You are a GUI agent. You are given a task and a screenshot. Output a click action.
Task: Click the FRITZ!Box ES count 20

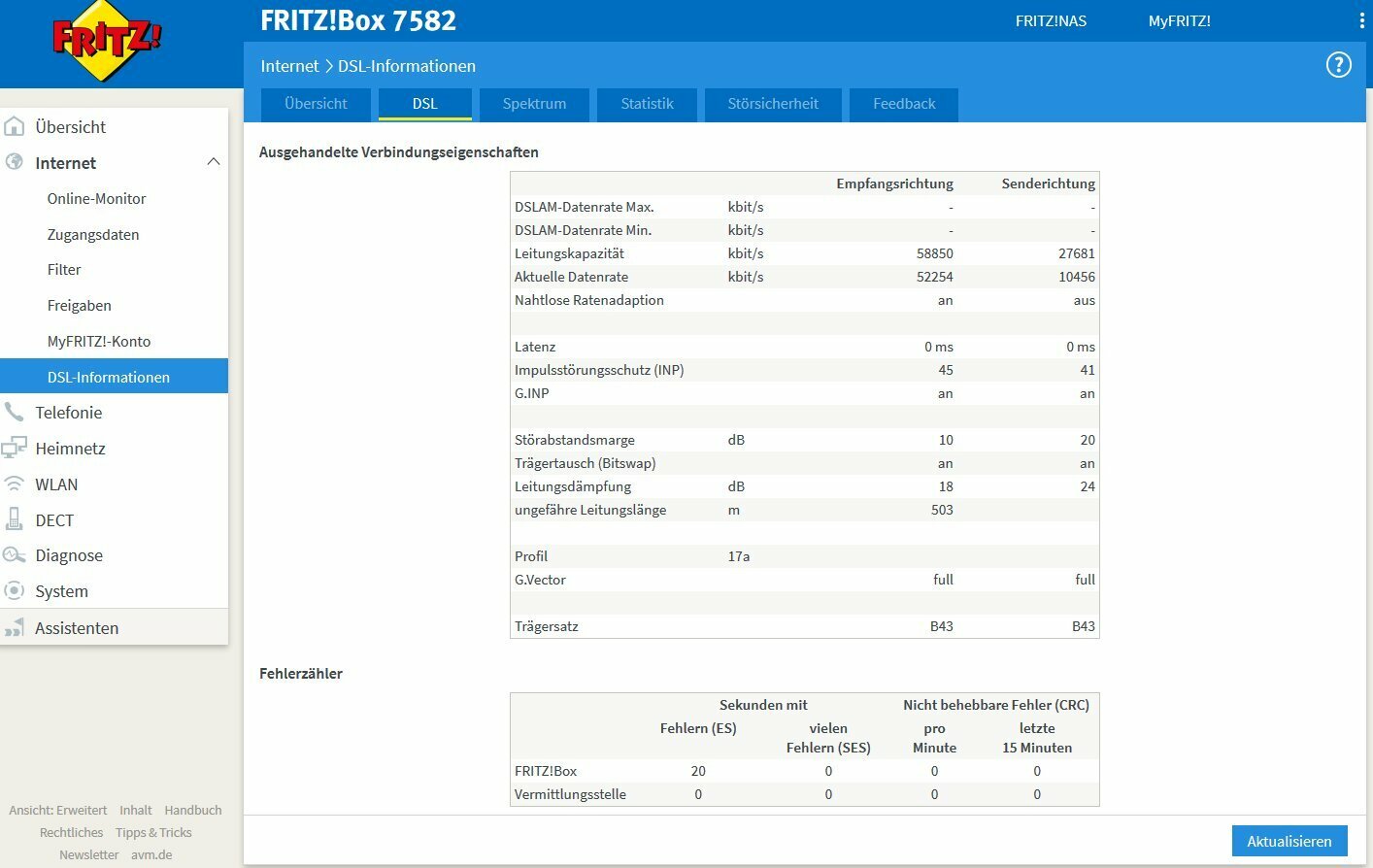[698, 771]
